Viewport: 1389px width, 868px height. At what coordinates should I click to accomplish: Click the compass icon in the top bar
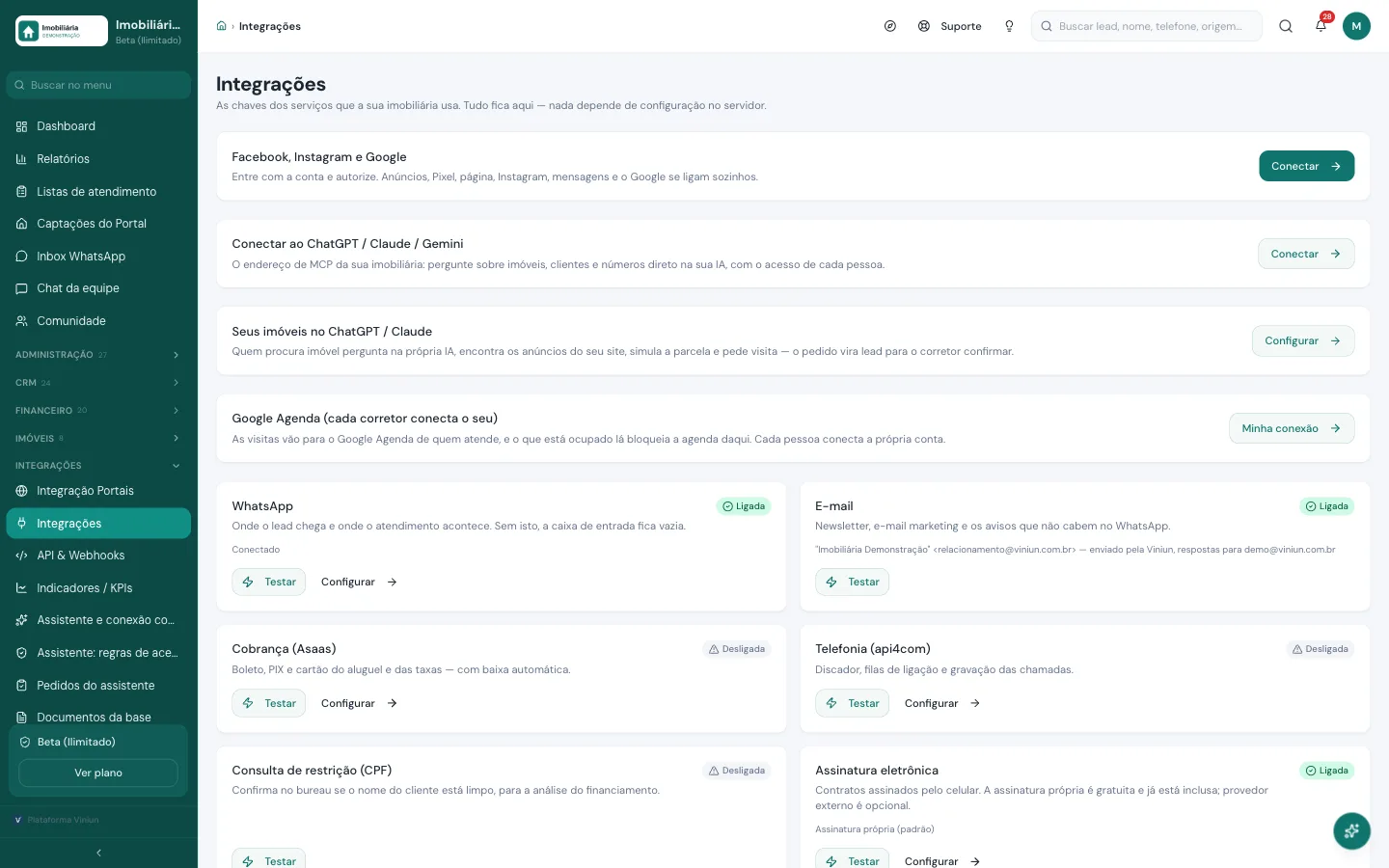click(889, 26)
